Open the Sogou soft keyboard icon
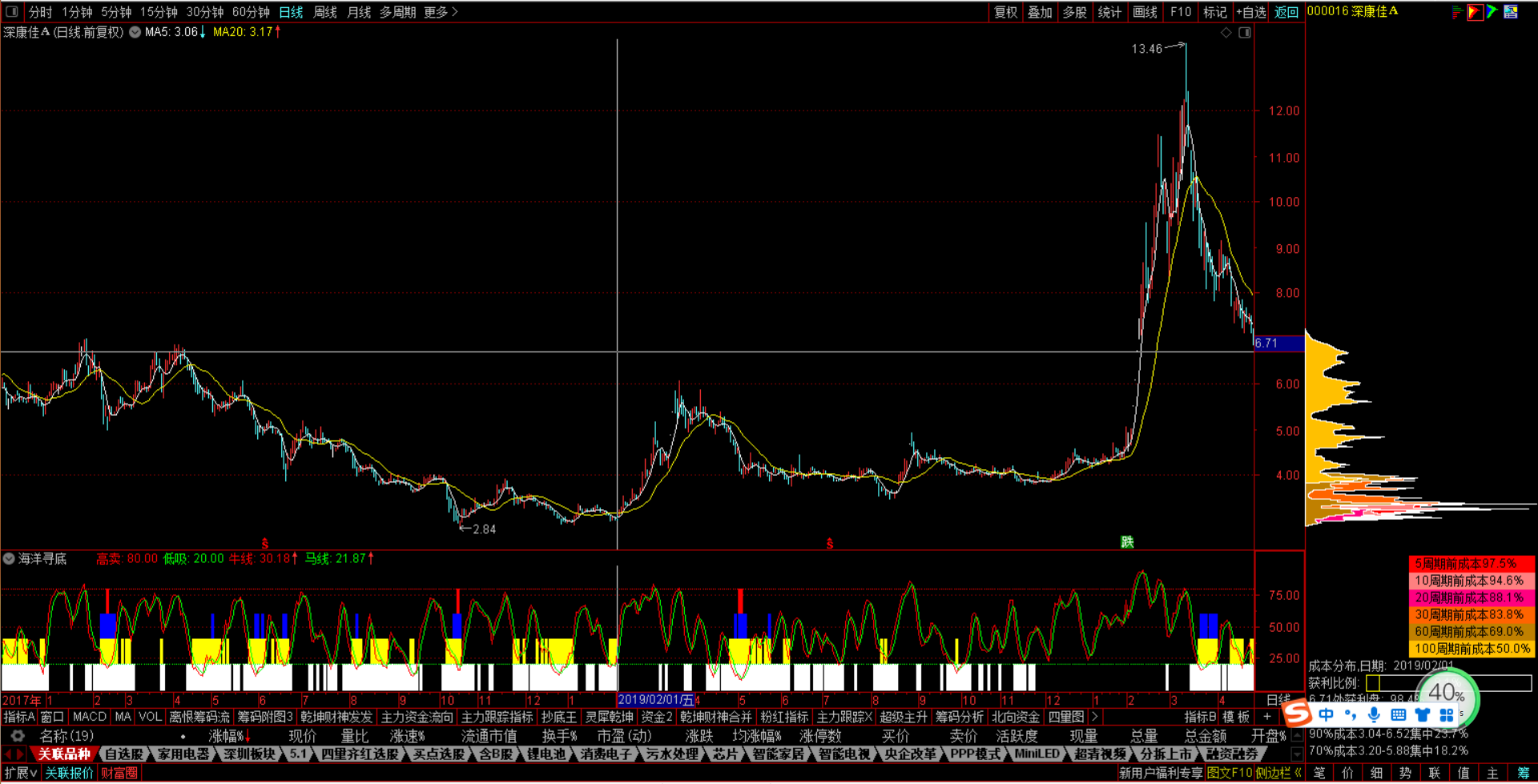 tap(1399, 714)
